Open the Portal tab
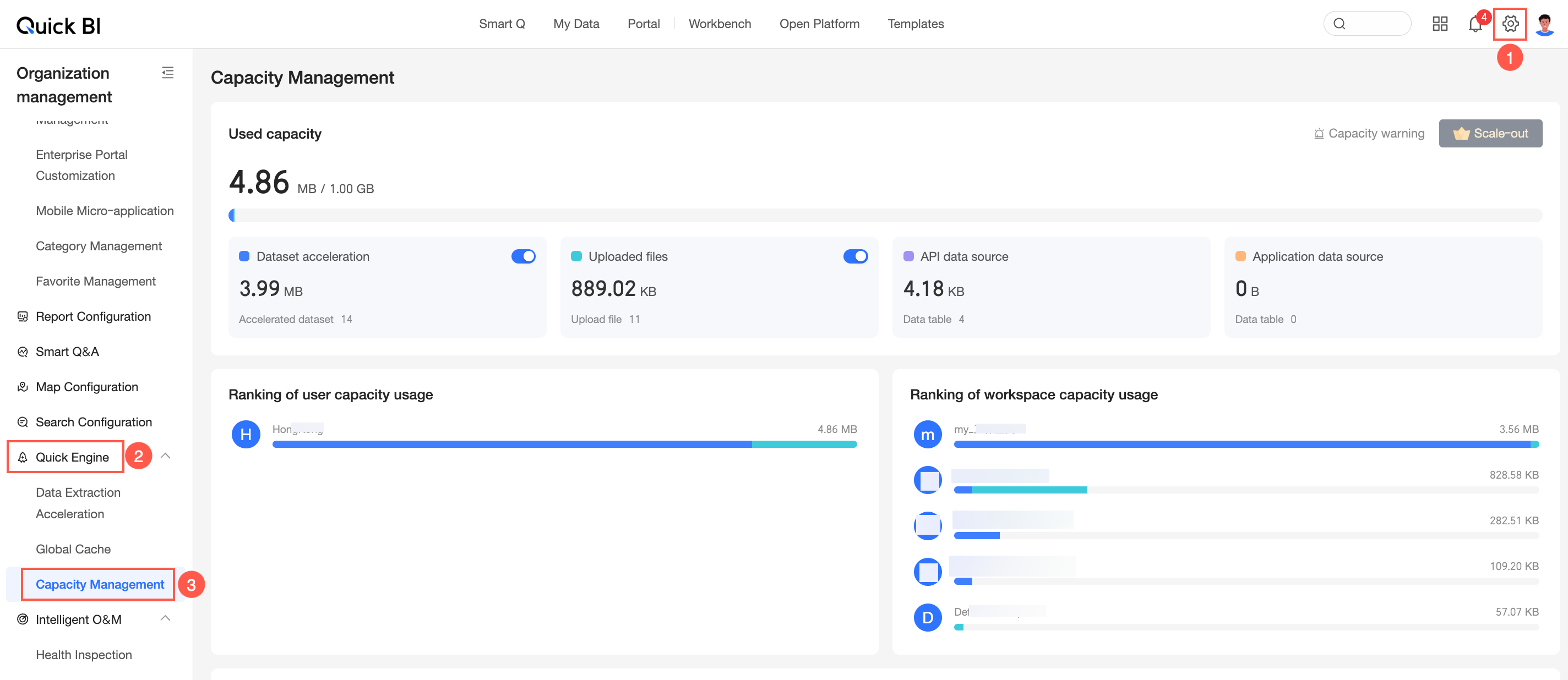This screenshot has width=1568, height=680. [x=644, y=24]
